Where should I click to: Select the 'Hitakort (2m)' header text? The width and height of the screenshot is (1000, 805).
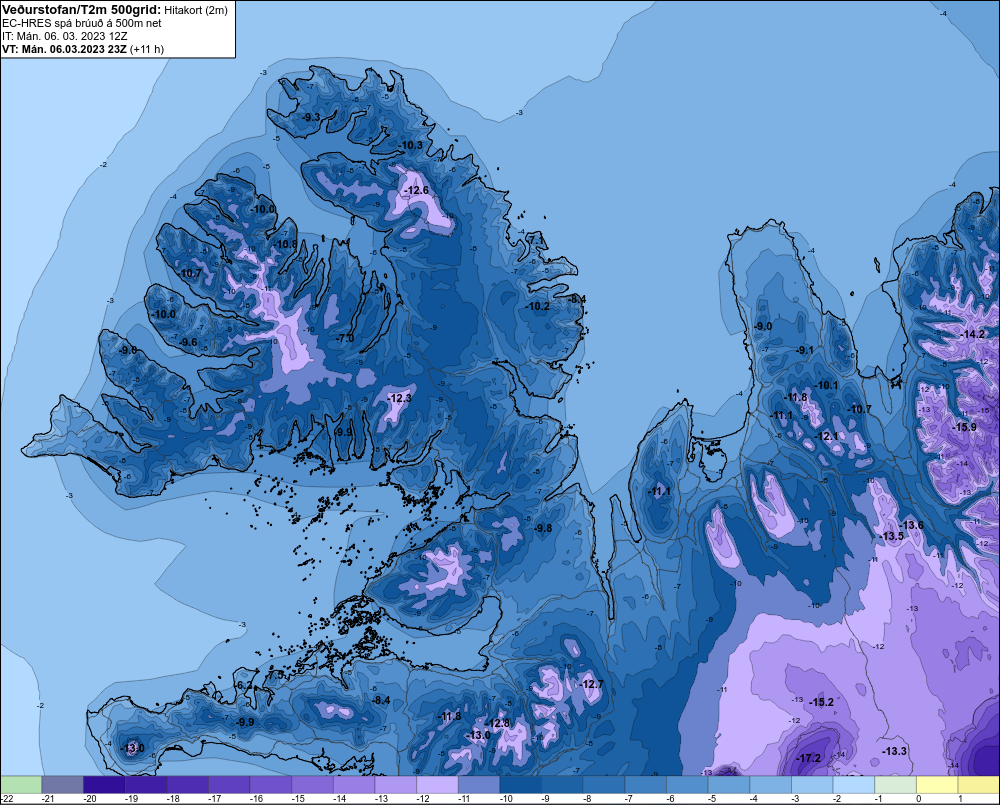click(x=196, y=10)
